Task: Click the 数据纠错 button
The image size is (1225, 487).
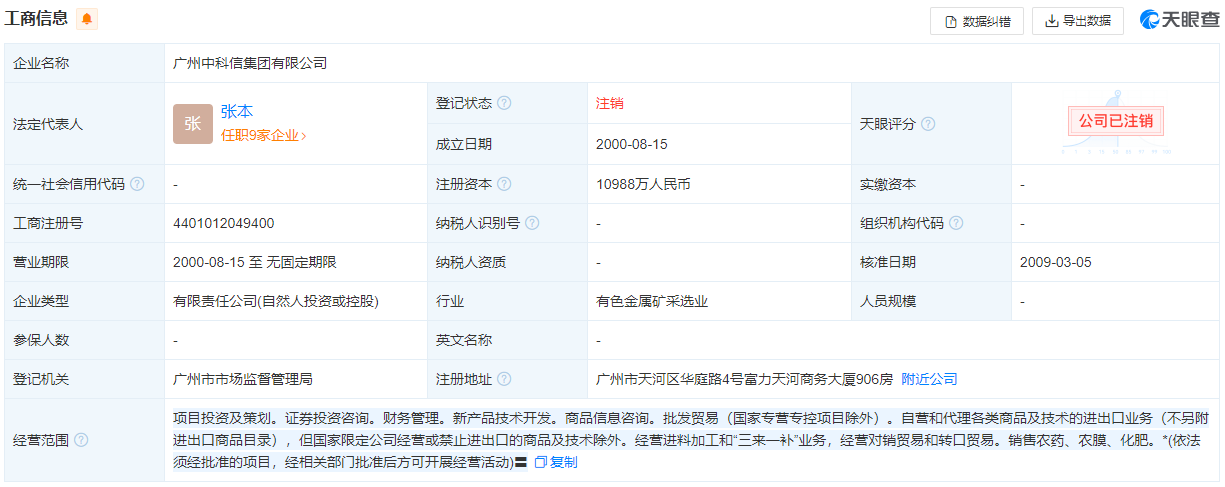Action: (976, 21)
